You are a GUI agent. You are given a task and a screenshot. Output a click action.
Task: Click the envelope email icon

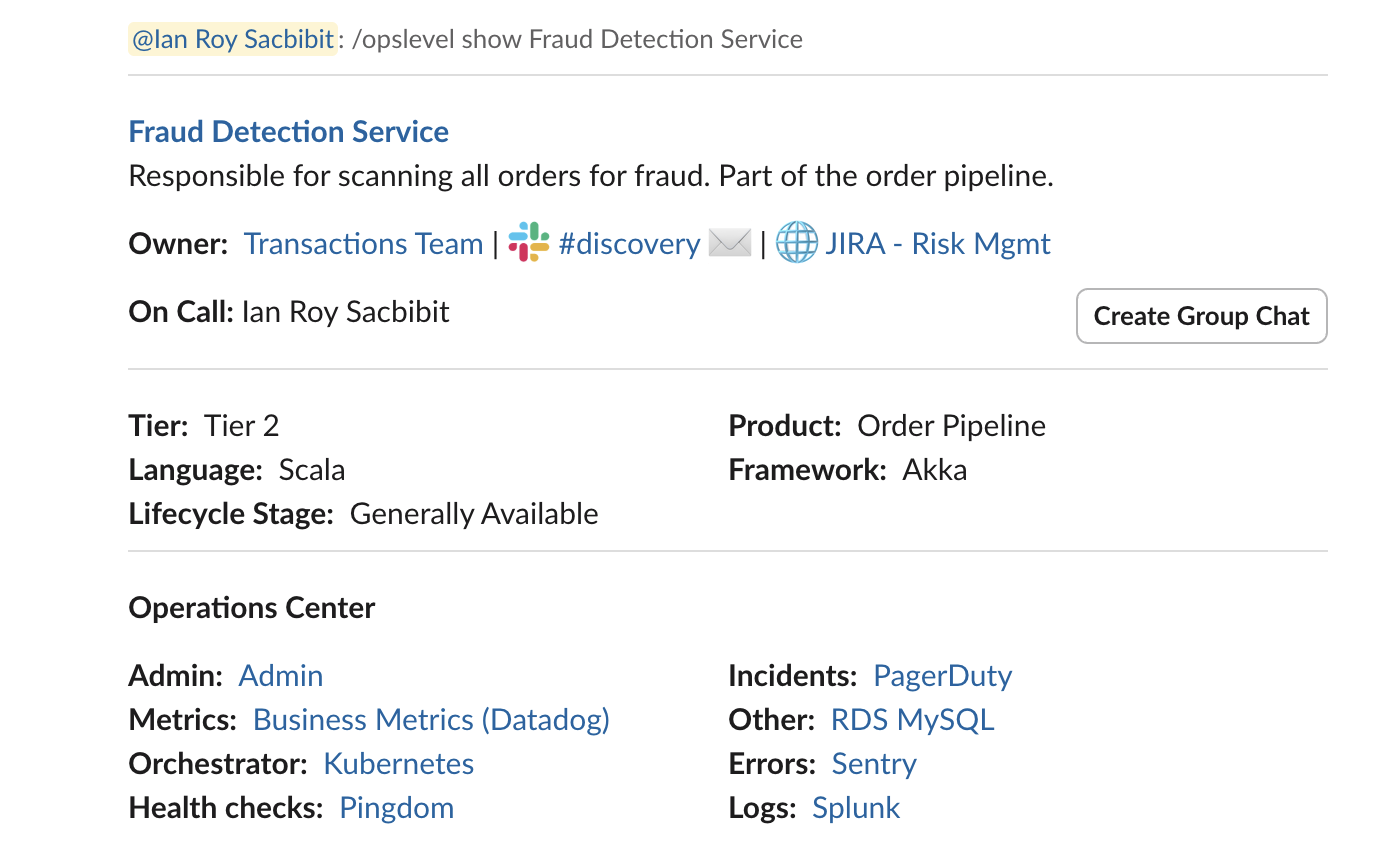(x=730, y=243)
